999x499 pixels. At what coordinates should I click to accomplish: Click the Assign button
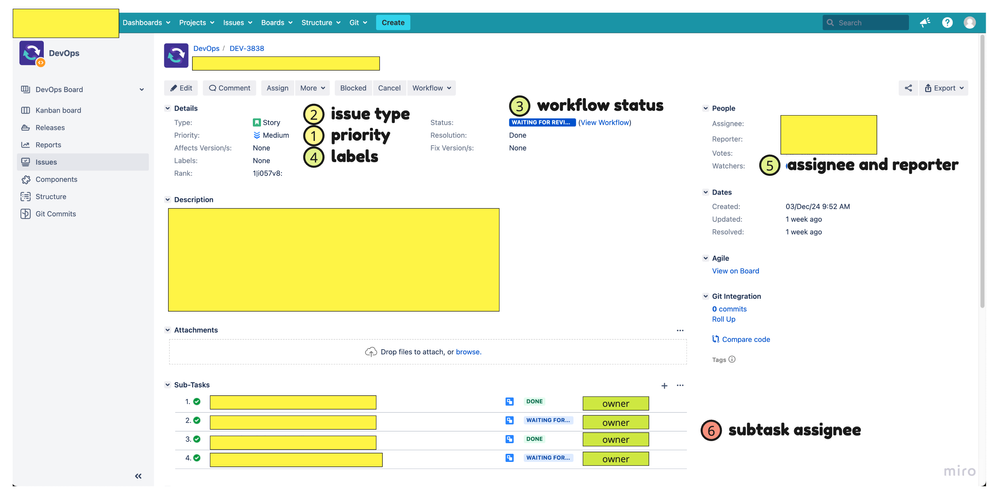click(277, 88)
